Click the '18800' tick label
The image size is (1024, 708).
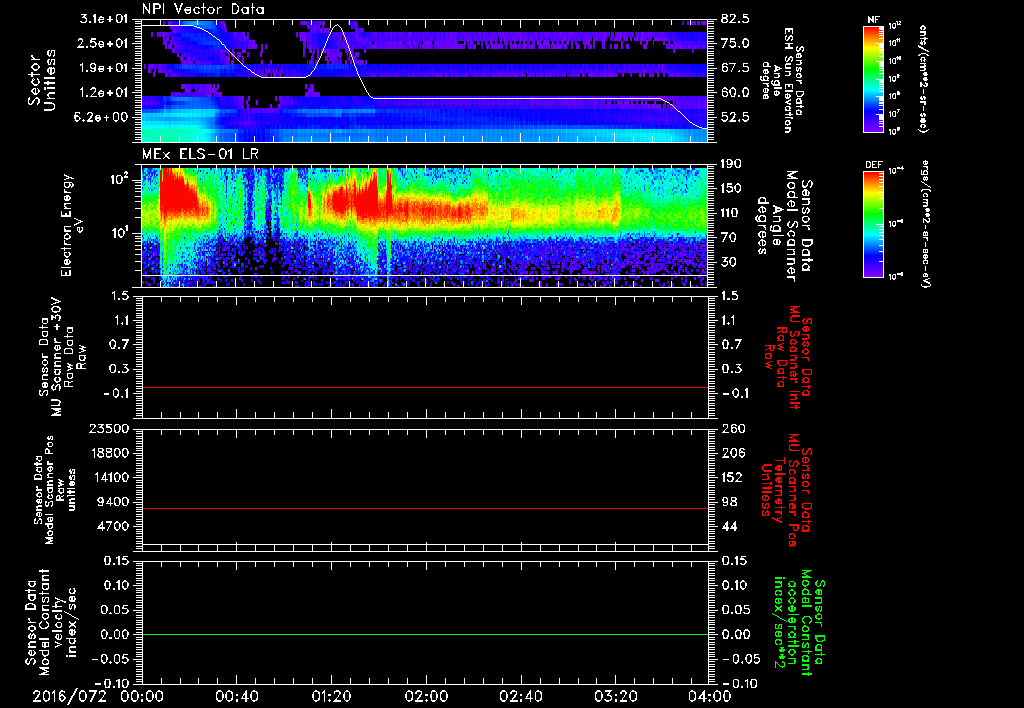tap(110, 453)
